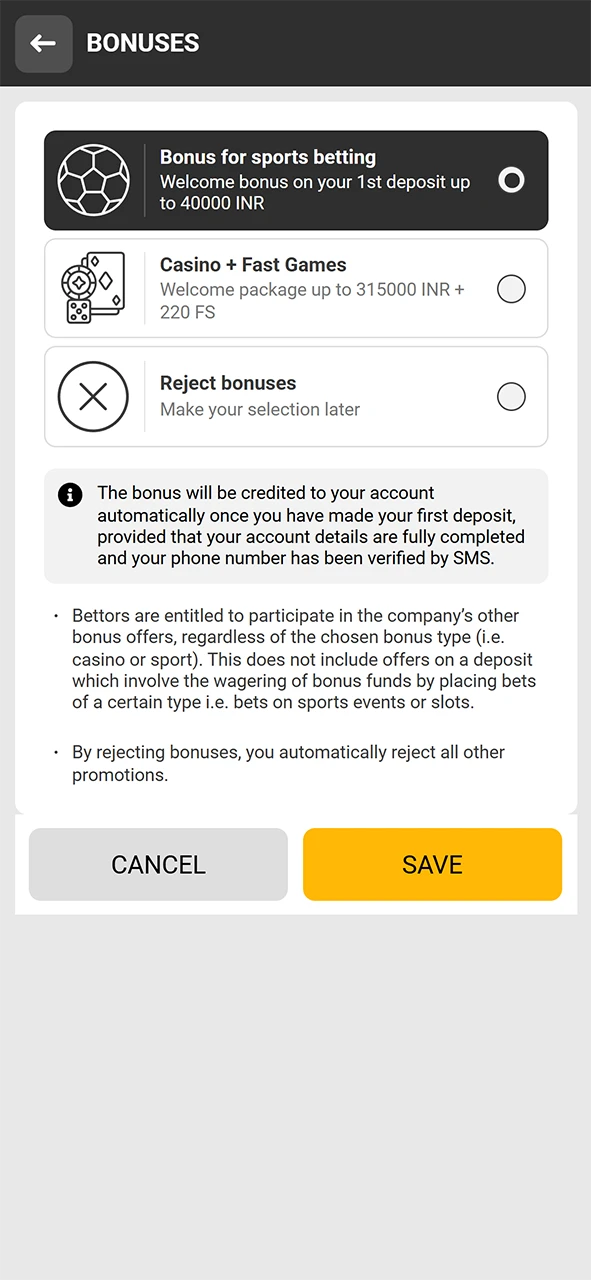Select the Casino + Fast Games radio button

tap(511, 289)
